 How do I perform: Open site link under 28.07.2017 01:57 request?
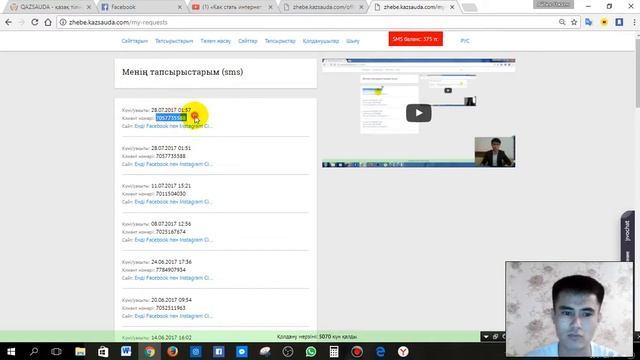click(x=173, y=126)
